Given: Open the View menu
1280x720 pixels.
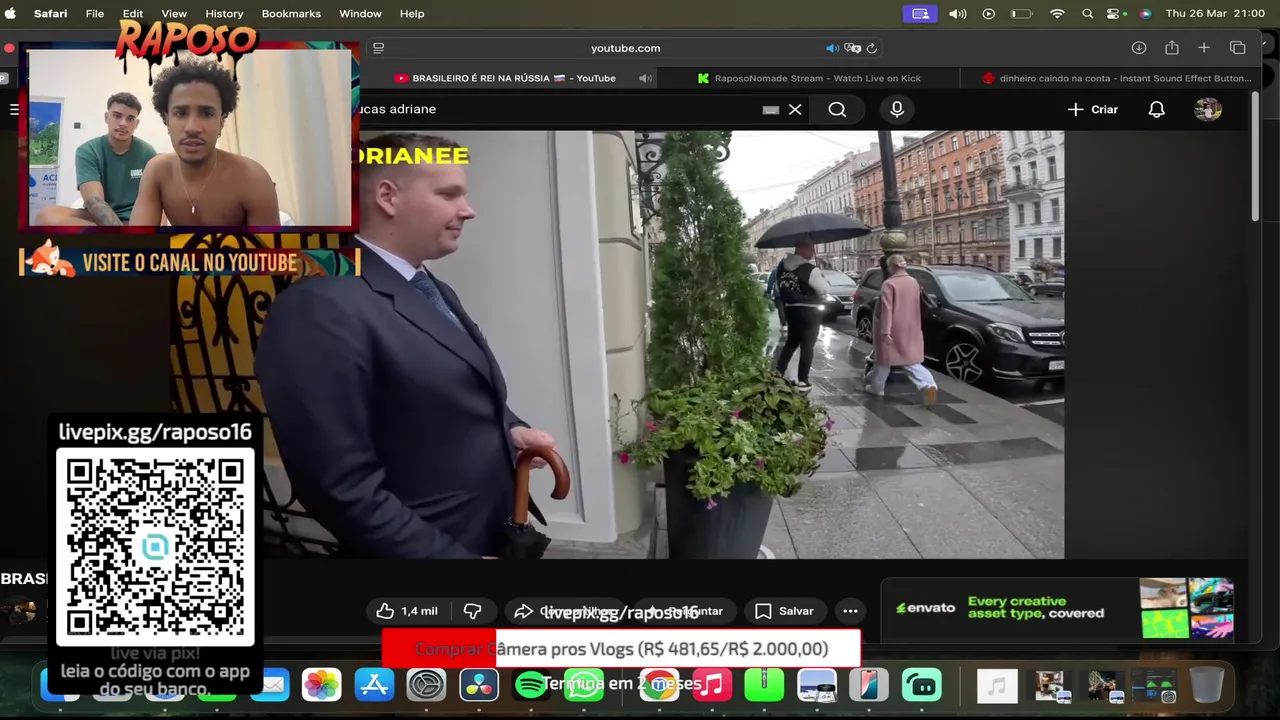Looking at the screenshot, I should point(174,14).
